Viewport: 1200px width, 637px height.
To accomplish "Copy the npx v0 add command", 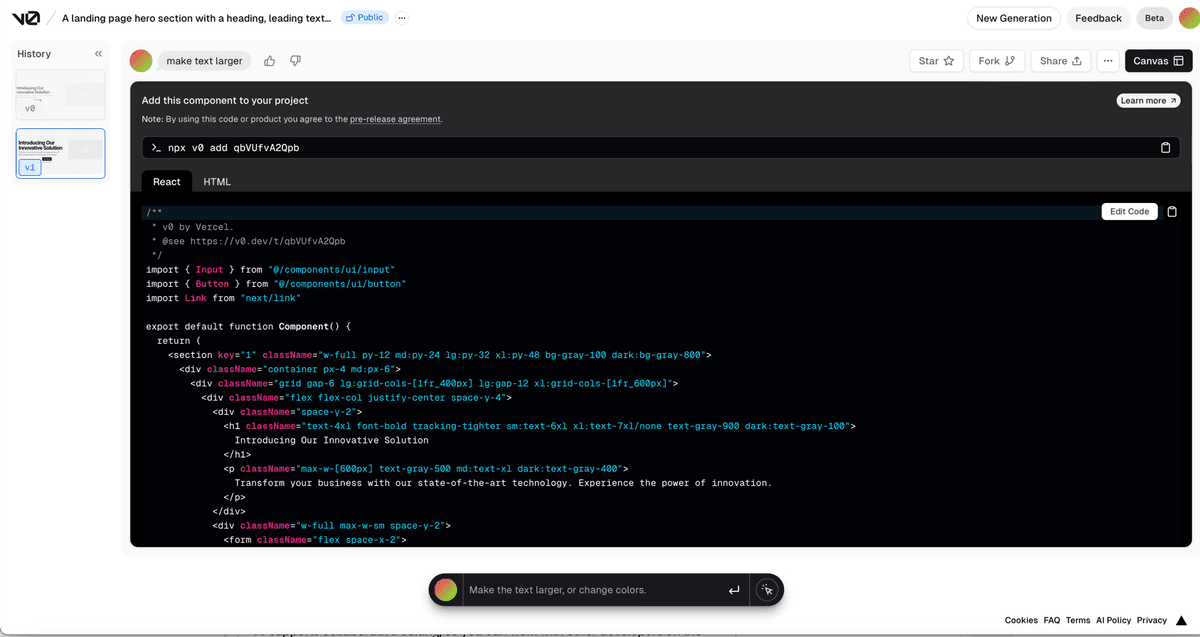I will click(1165, 148).
